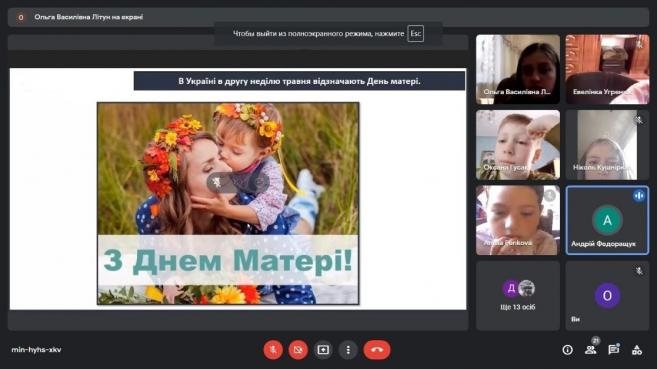Click the presenter avatar in the top bar

[21, 17]
